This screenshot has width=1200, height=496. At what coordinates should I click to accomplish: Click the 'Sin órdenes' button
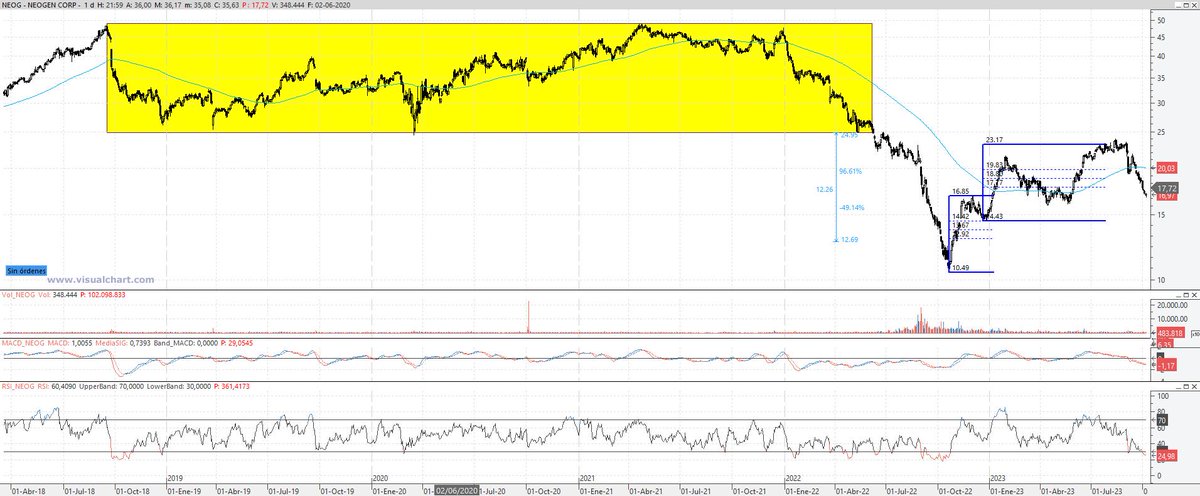[26, 270]
